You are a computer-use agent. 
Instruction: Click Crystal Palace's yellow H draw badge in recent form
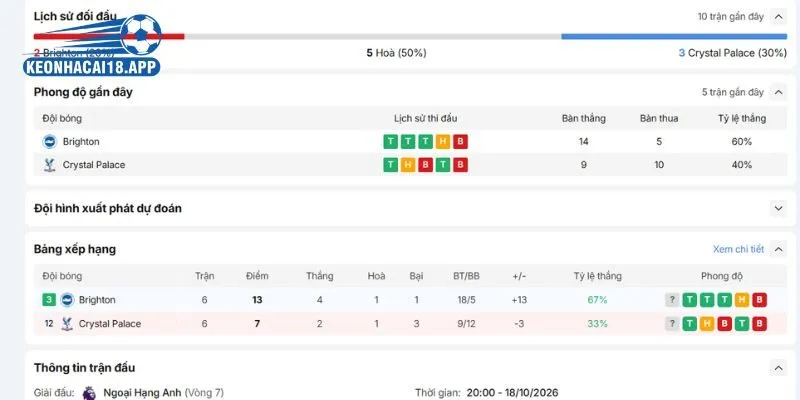click(408, 165)
